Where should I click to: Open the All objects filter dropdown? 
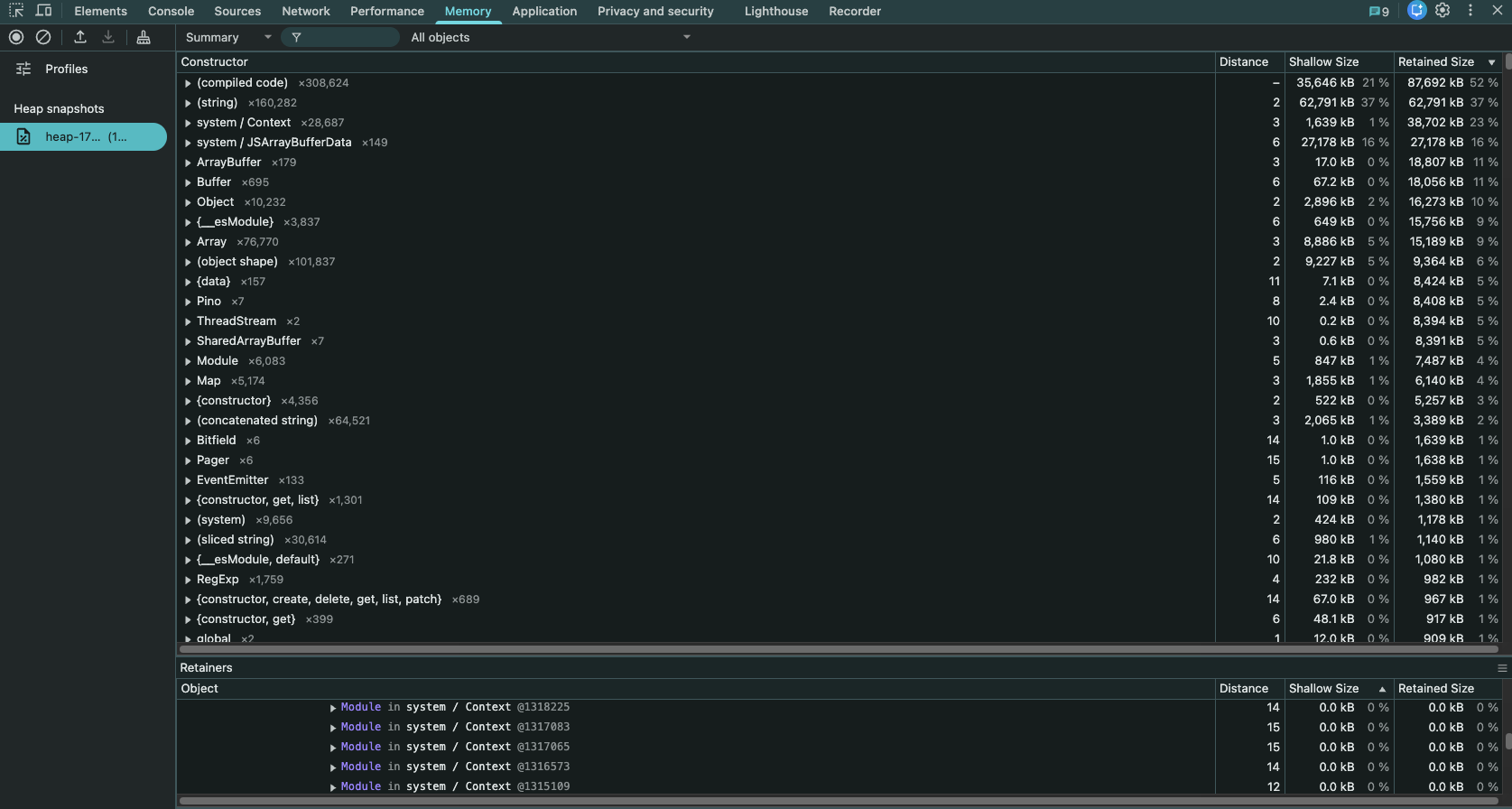click(x=550, y=37)
